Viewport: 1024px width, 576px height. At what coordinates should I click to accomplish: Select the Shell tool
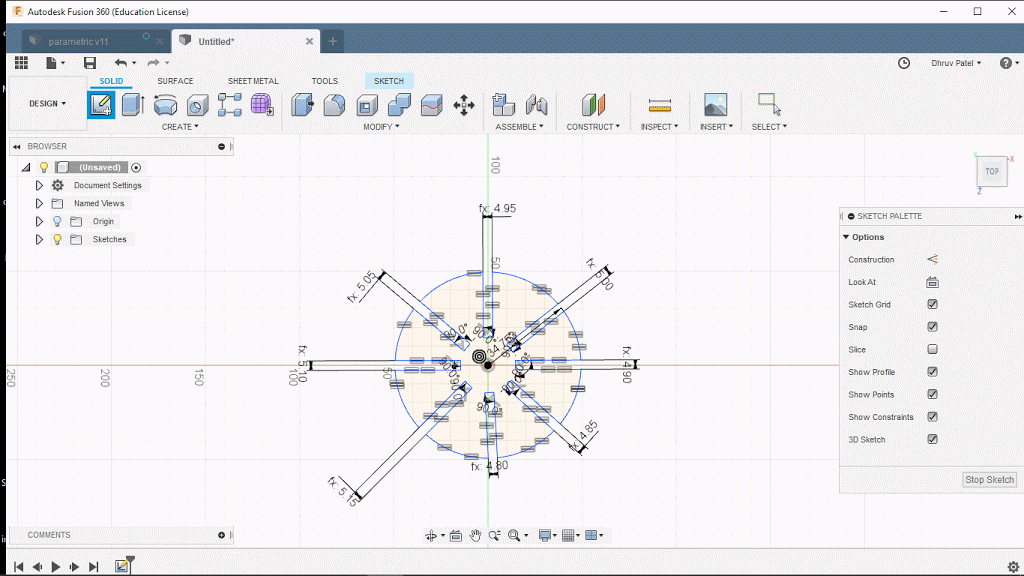pos(367,105)
